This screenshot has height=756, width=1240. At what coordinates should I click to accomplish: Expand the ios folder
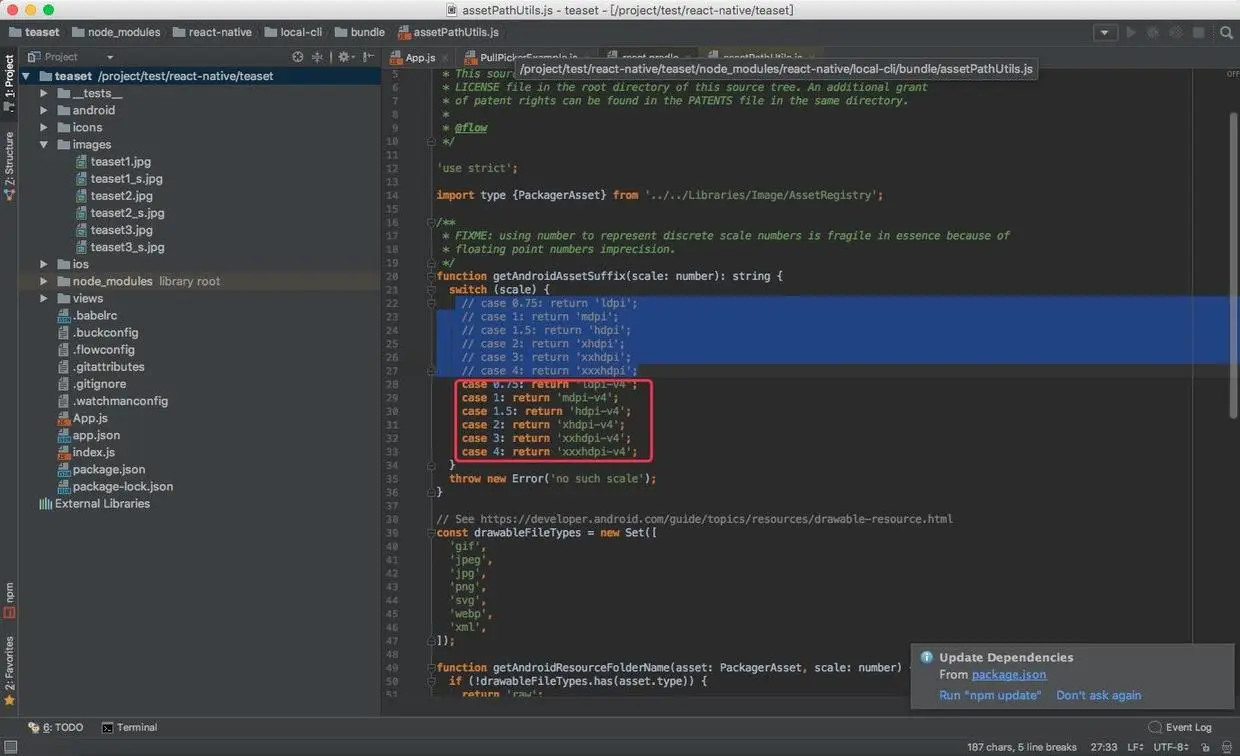point(44,264)
